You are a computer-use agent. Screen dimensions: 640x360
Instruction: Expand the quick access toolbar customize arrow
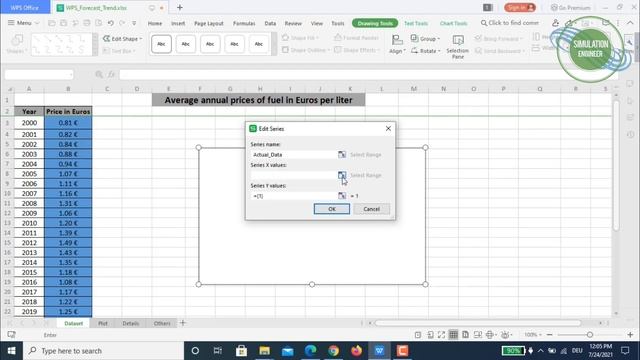tap(134, 23)
